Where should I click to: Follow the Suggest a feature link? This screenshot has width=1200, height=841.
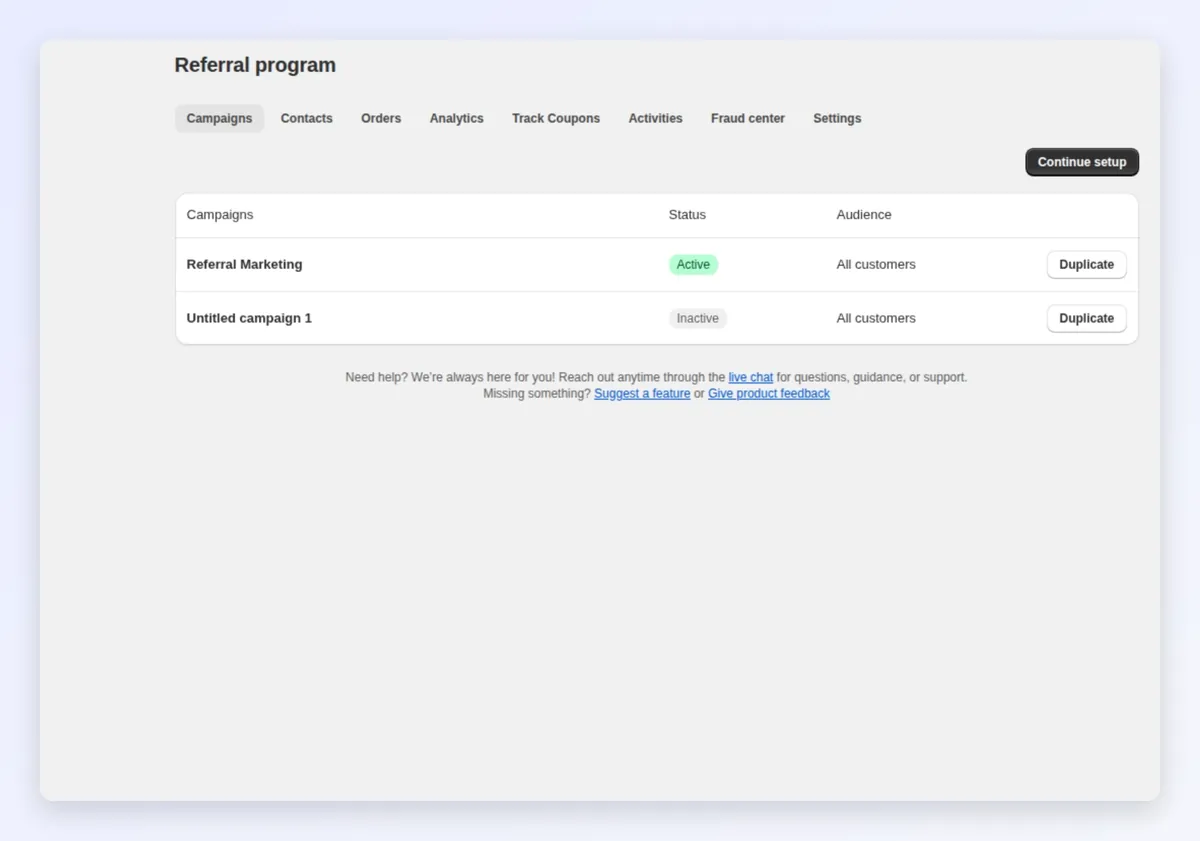click(x=642, y=393)
